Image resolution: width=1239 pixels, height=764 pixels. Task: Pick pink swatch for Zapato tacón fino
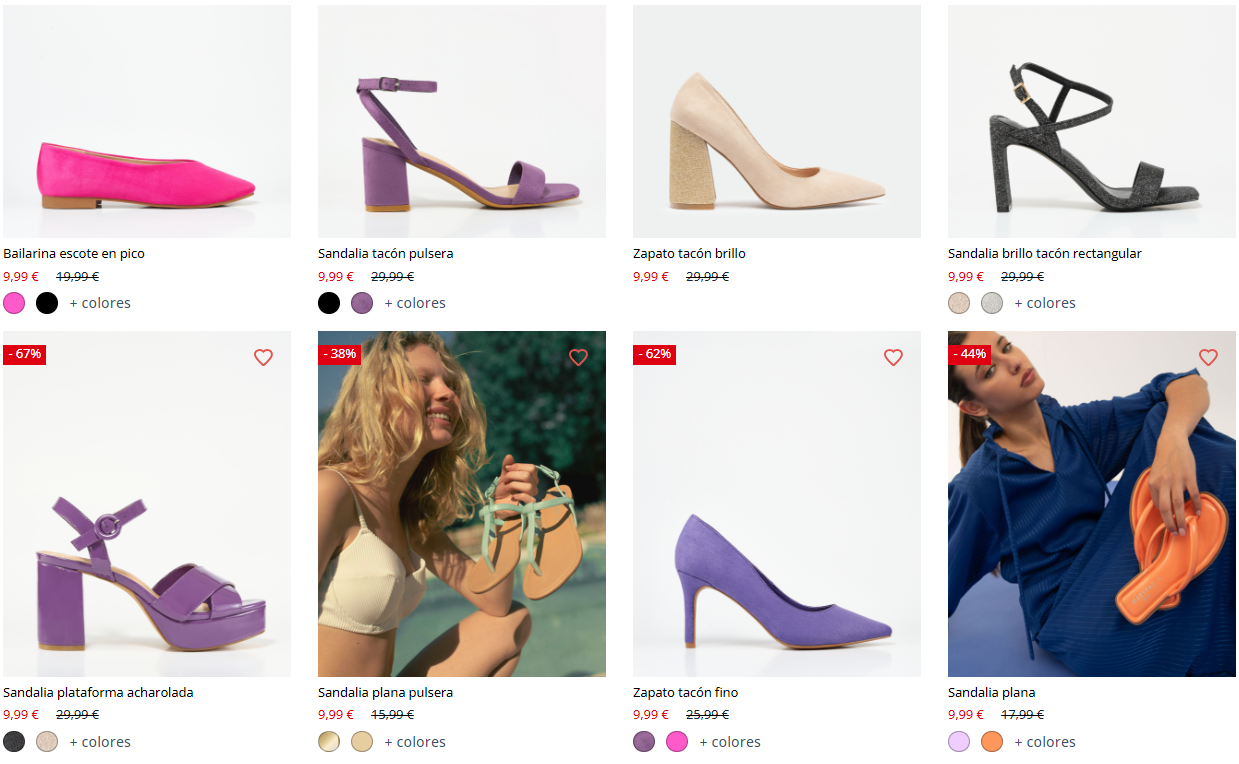pos(677,742)
